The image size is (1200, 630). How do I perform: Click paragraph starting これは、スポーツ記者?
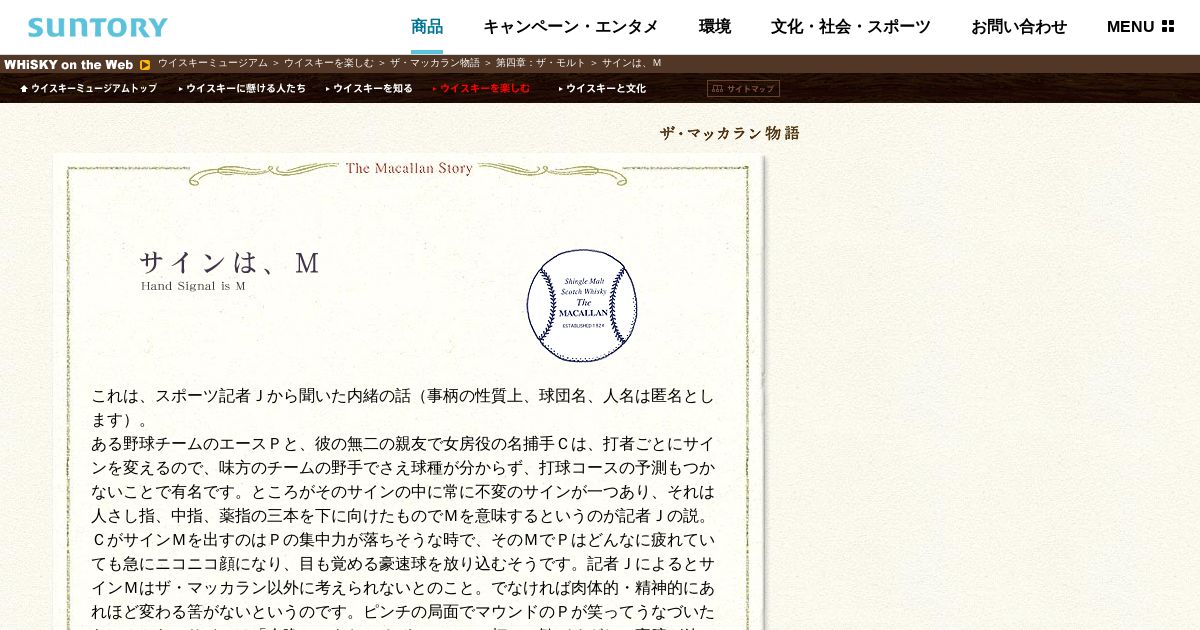click(x=403, y=407)
